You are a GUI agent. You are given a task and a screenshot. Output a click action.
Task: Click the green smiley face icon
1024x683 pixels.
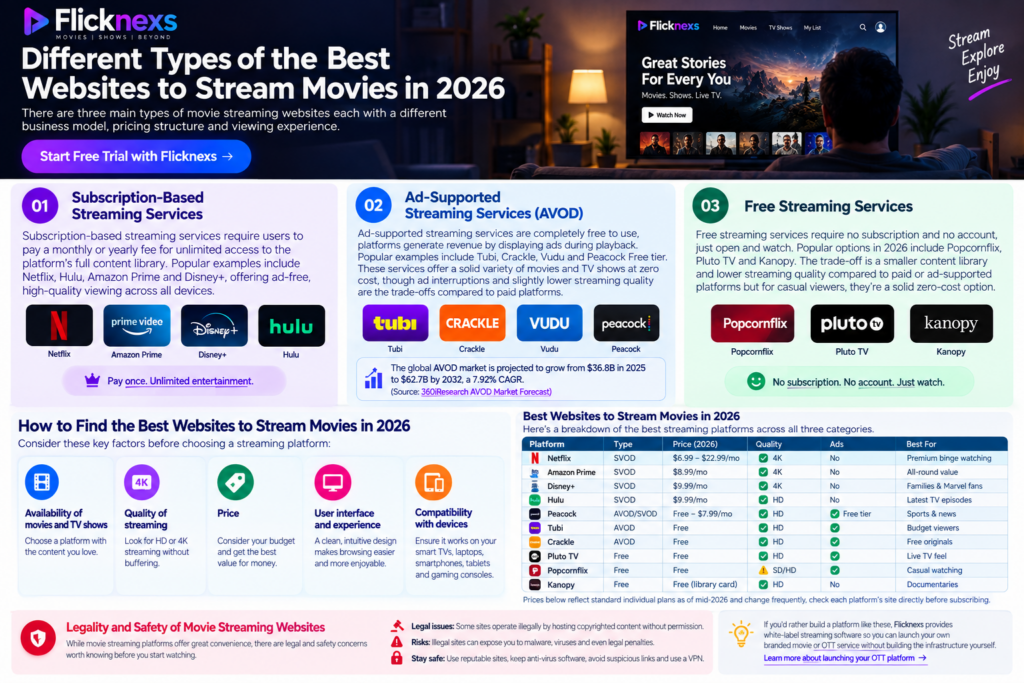tap(756, 381)
